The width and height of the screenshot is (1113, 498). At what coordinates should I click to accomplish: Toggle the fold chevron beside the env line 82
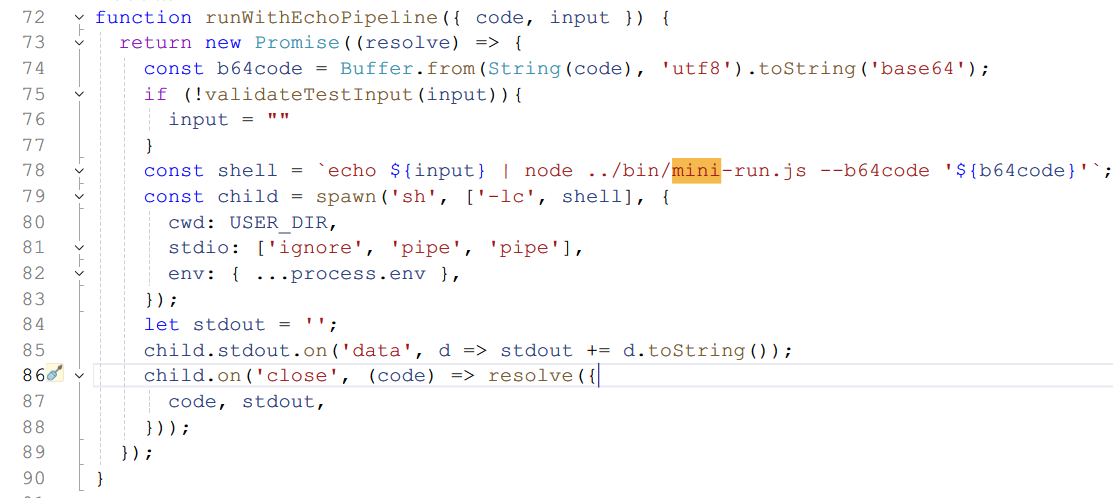pos(79,273)
